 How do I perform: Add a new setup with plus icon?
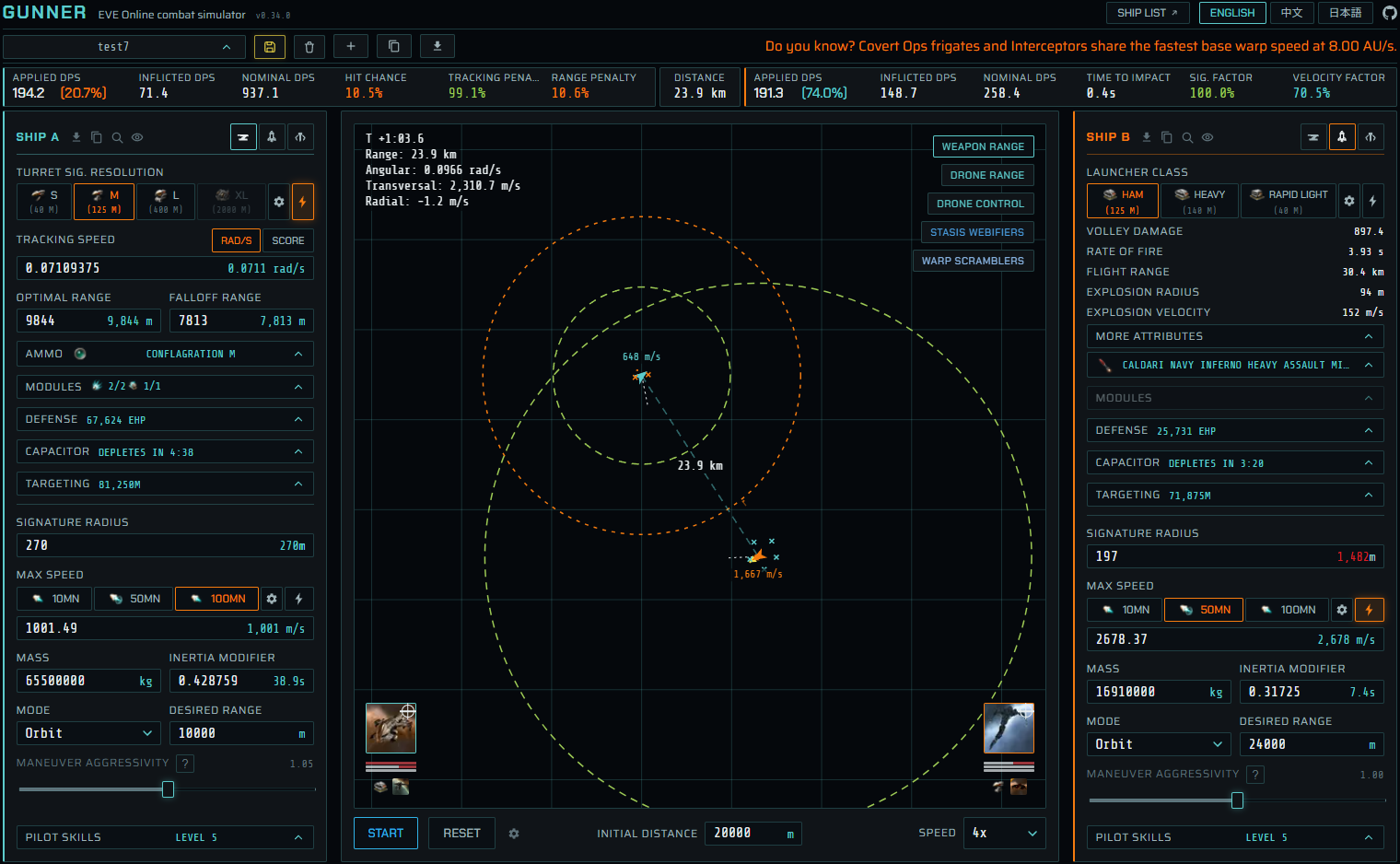[x=351, y=46]
